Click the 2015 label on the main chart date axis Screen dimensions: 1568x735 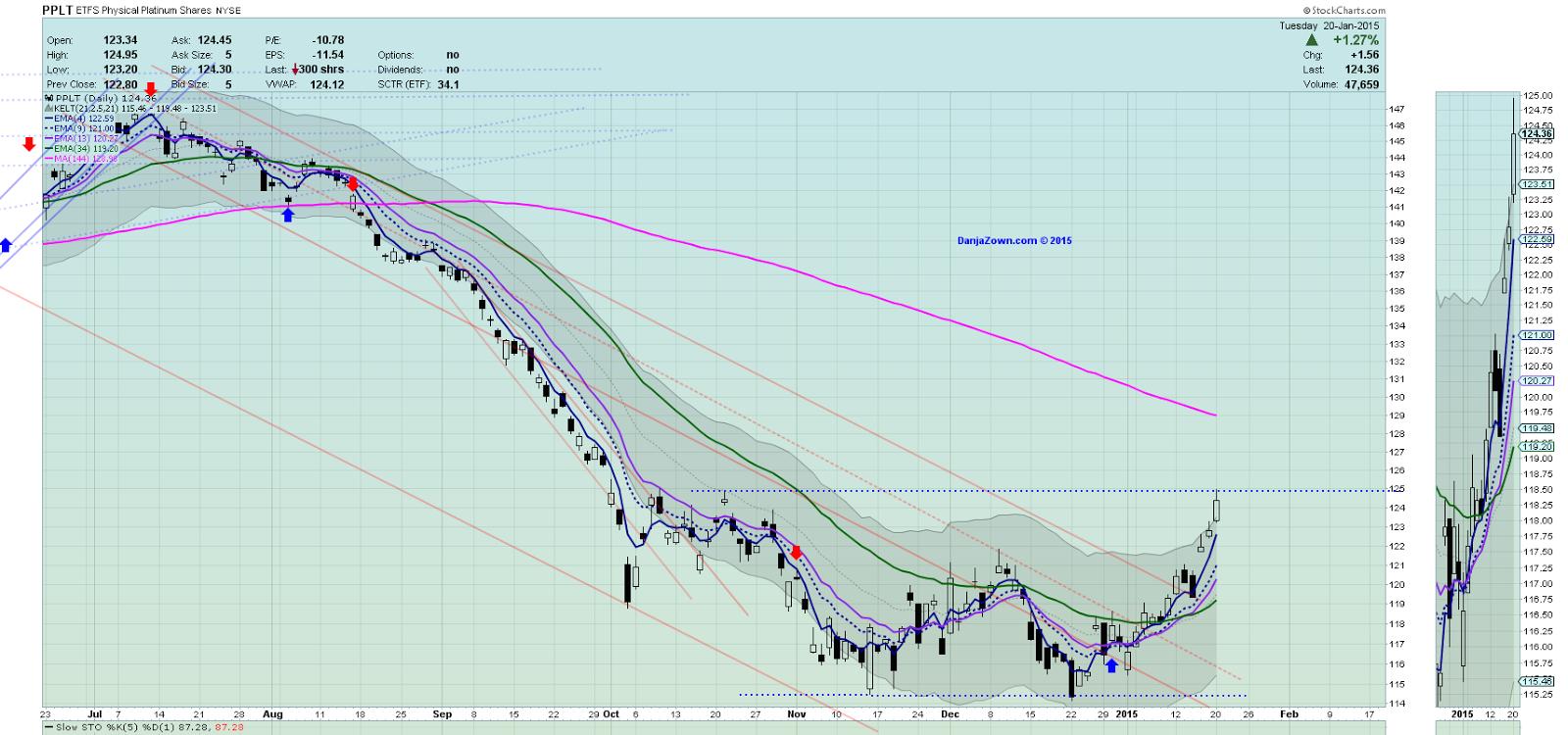click(1127, 714)
